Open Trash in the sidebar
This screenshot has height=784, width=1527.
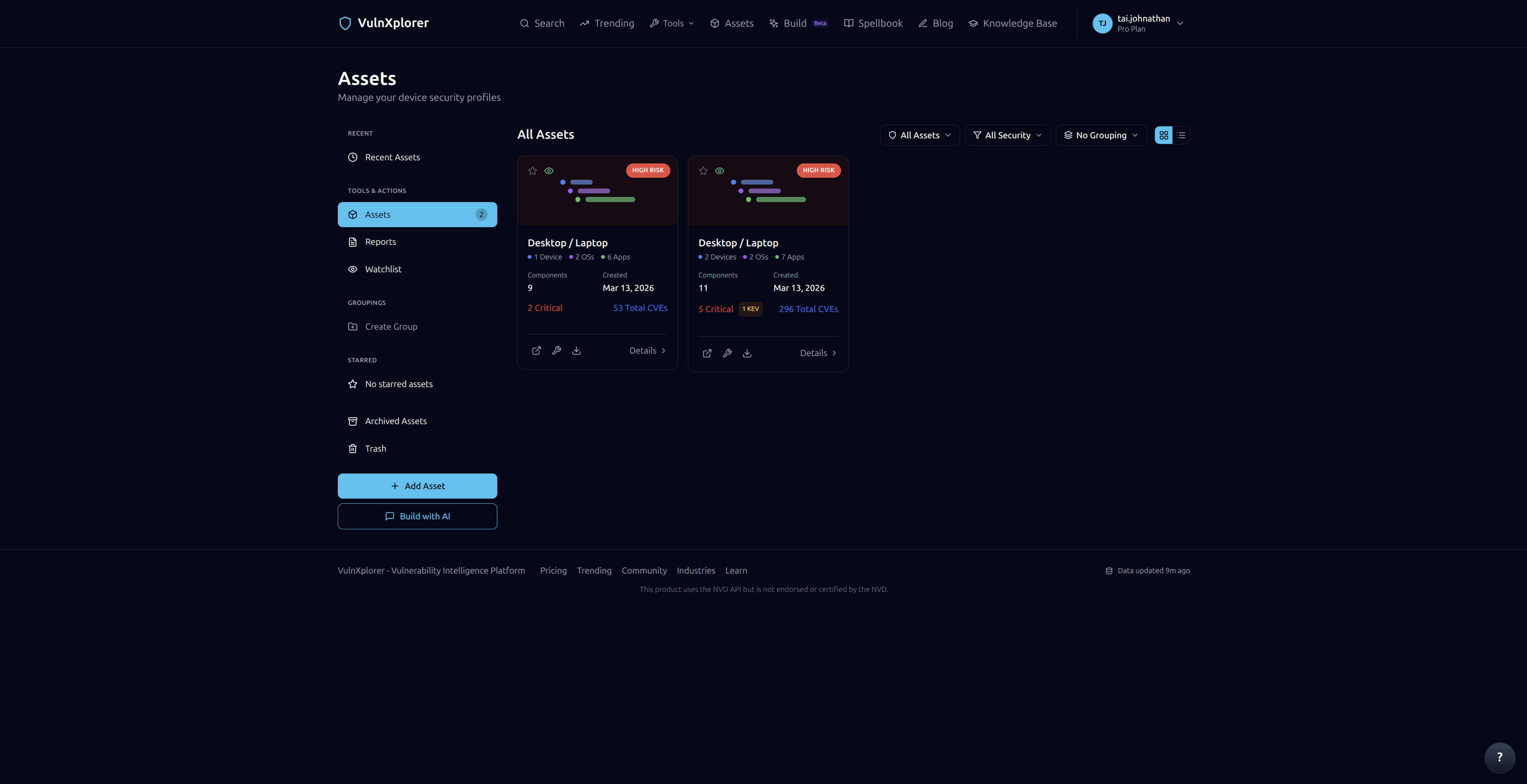(x=417, y=448)
